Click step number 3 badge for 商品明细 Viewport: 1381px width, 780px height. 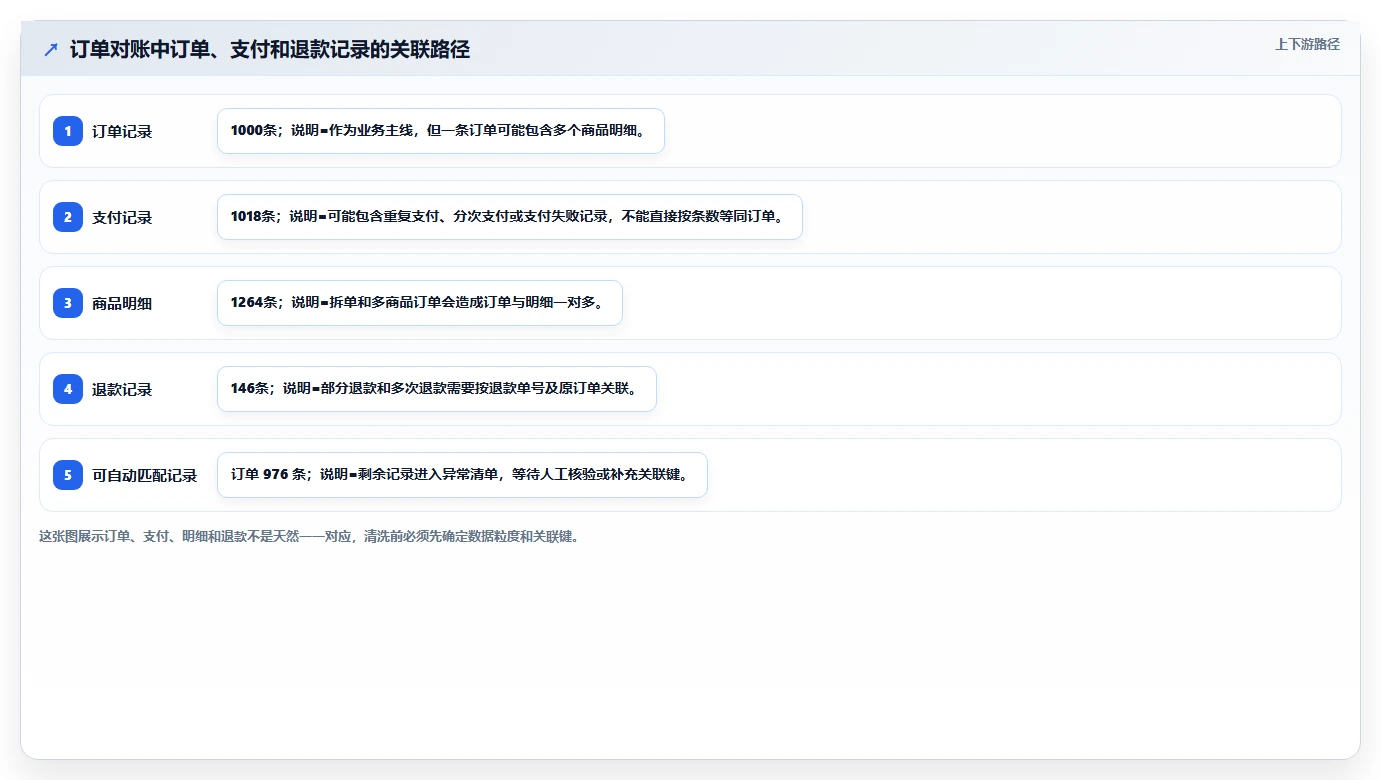coord(68,303)
